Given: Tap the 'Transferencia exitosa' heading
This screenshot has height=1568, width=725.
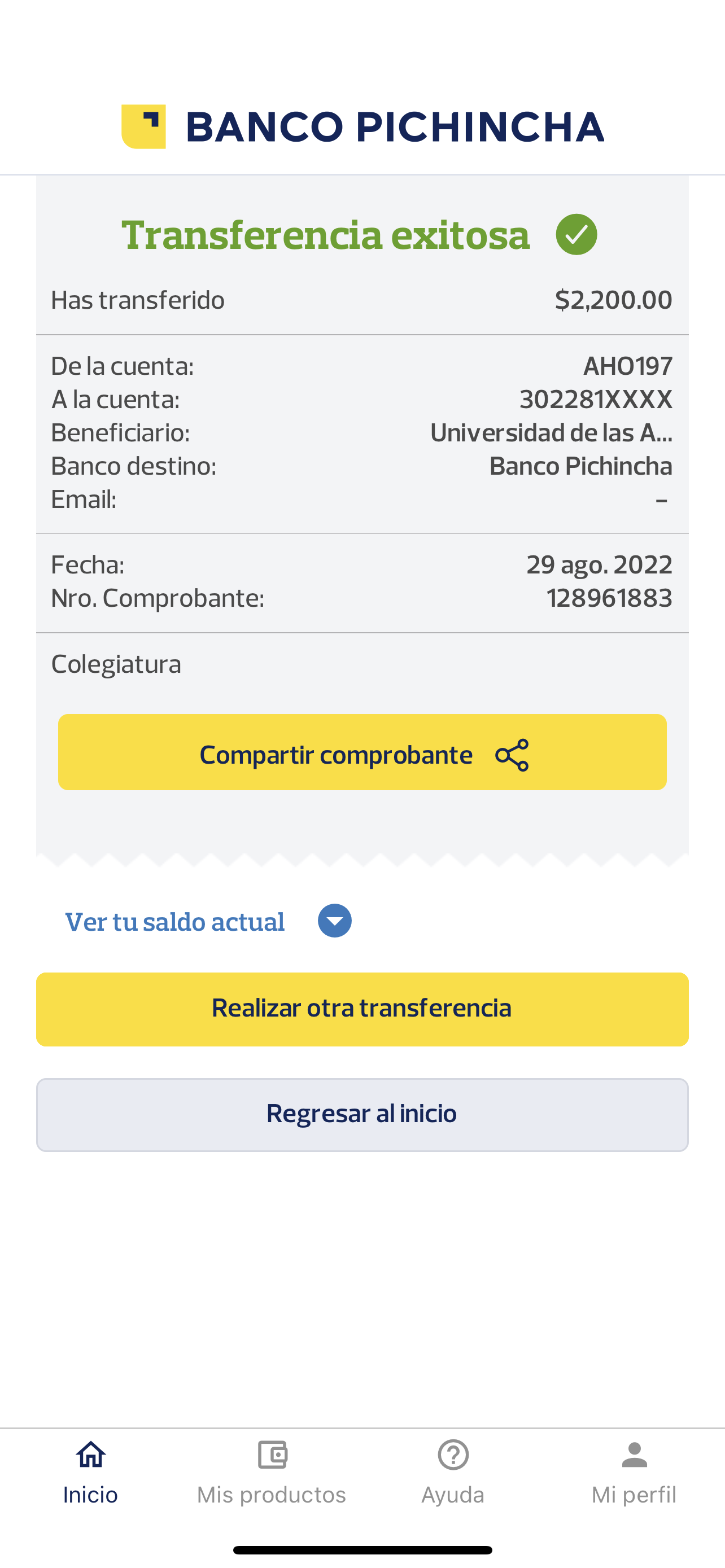Looking at the screenshot, I should (326, 235).
